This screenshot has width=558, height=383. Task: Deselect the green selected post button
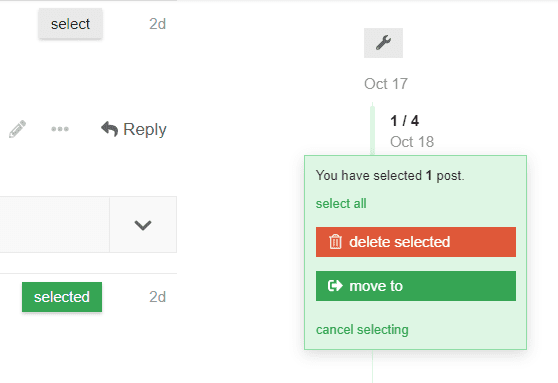point(62,297)
